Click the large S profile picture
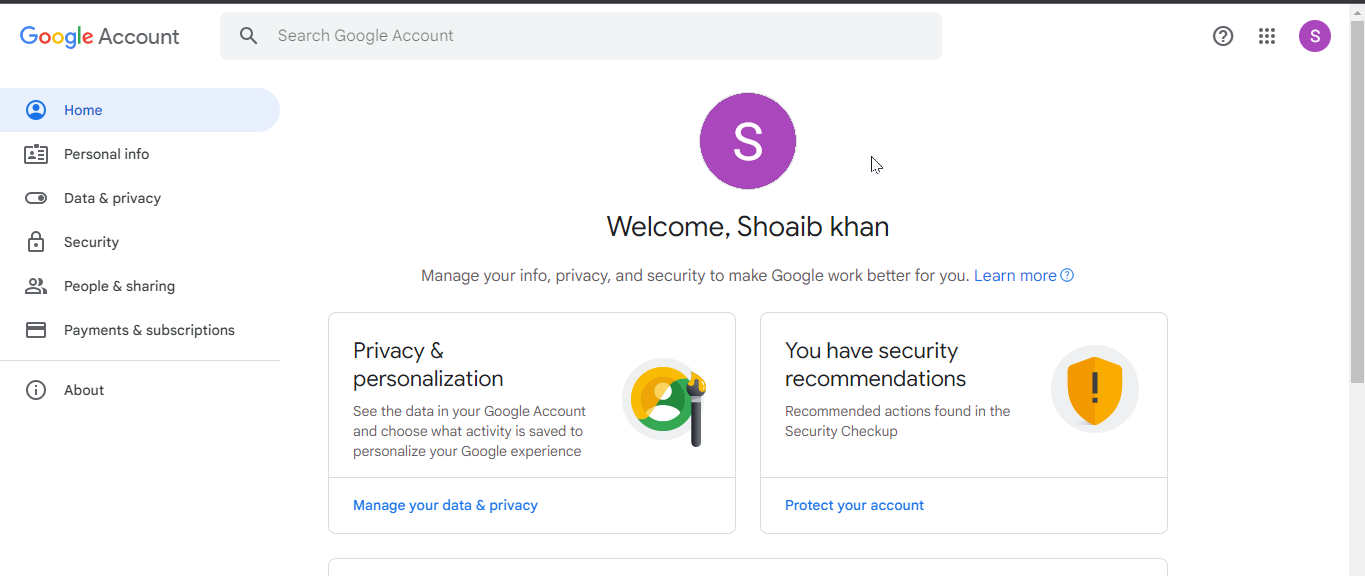Screen dimensions: 1365x576 pyautogui.click(x=747, y=141)
